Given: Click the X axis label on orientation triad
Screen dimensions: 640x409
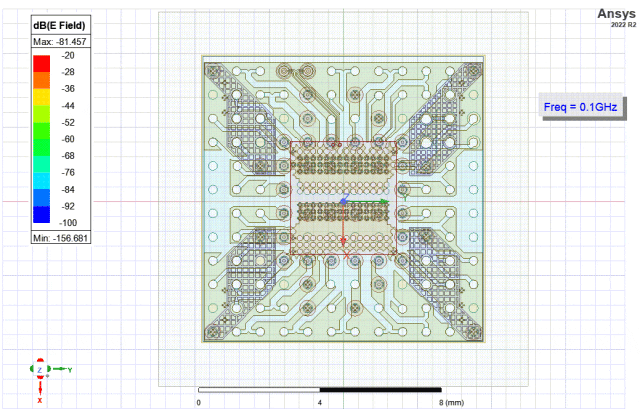Looking at the screenshot, I should click(40, 400).
